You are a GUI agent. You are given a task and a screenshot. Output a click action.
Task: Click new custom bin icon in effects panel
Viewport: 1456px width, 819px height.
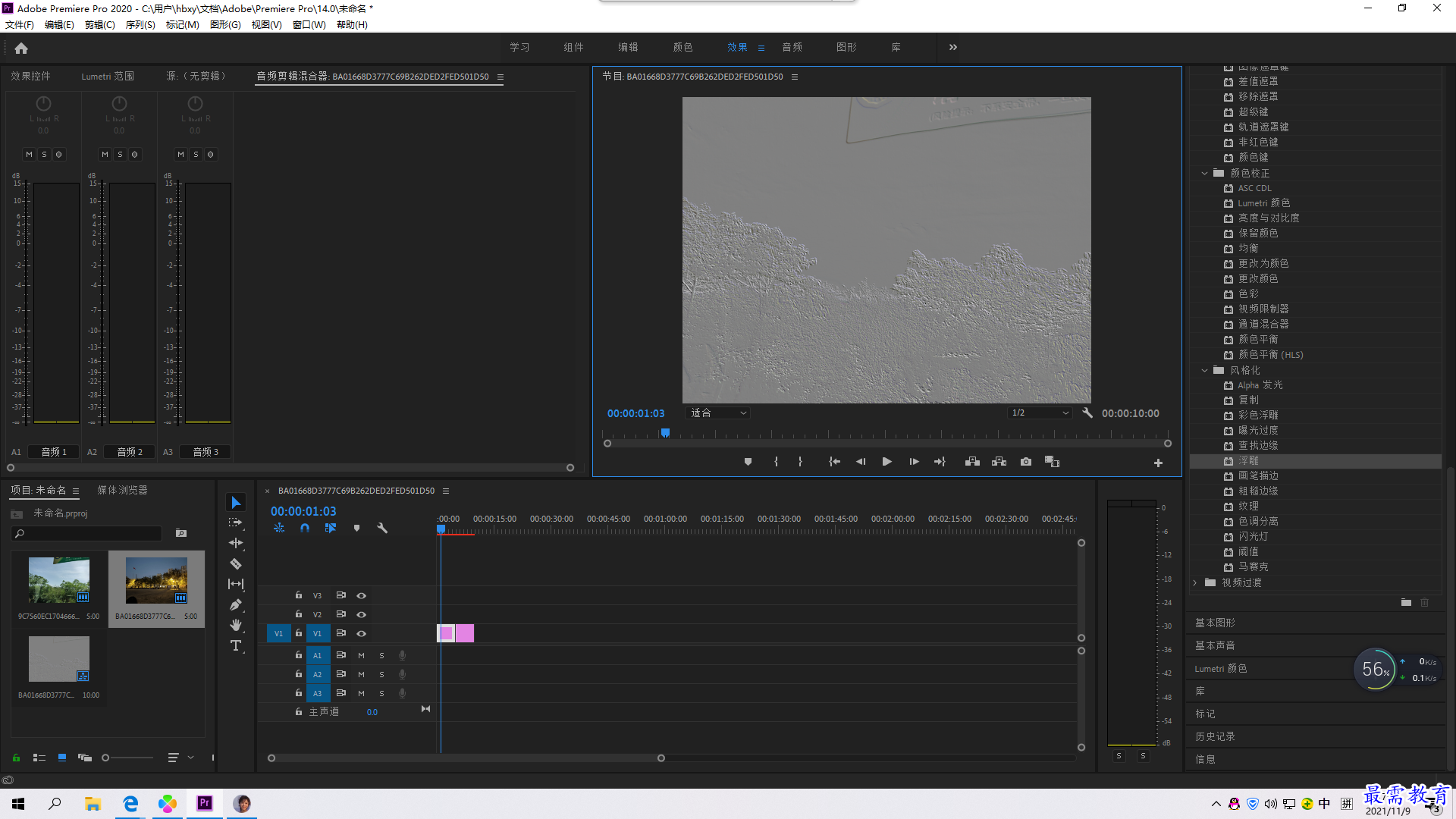[1406, 603]
